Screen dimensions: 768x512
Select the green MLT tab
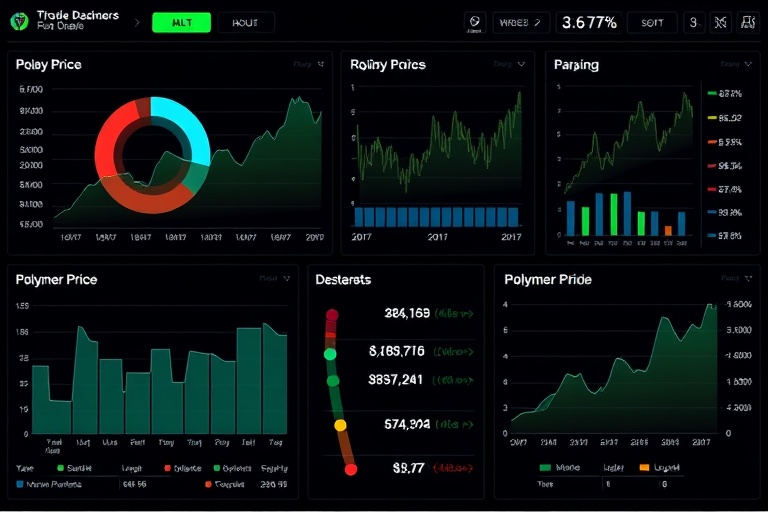click(181, 22)
